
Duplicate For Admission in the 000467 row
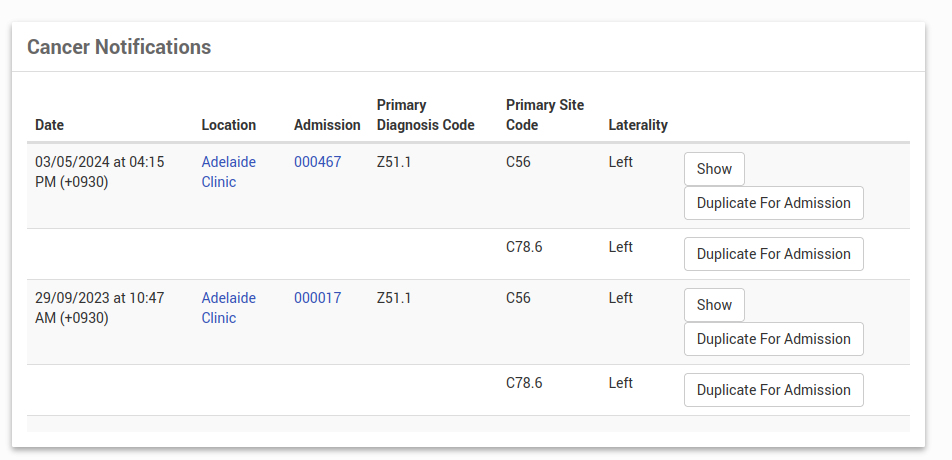coord(773,203)
